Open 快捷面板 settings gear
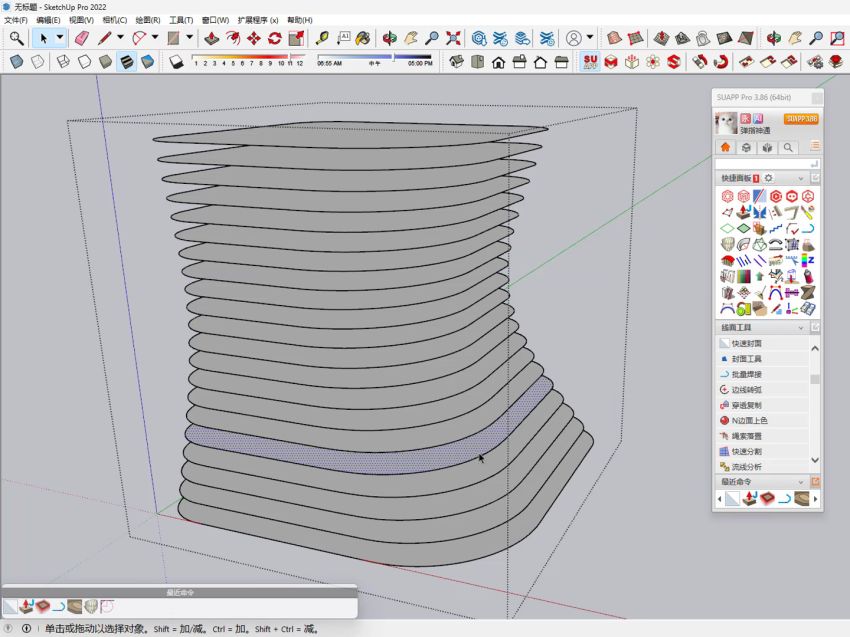The width and height of the screenshot is (850, 637). click(769, 178)
